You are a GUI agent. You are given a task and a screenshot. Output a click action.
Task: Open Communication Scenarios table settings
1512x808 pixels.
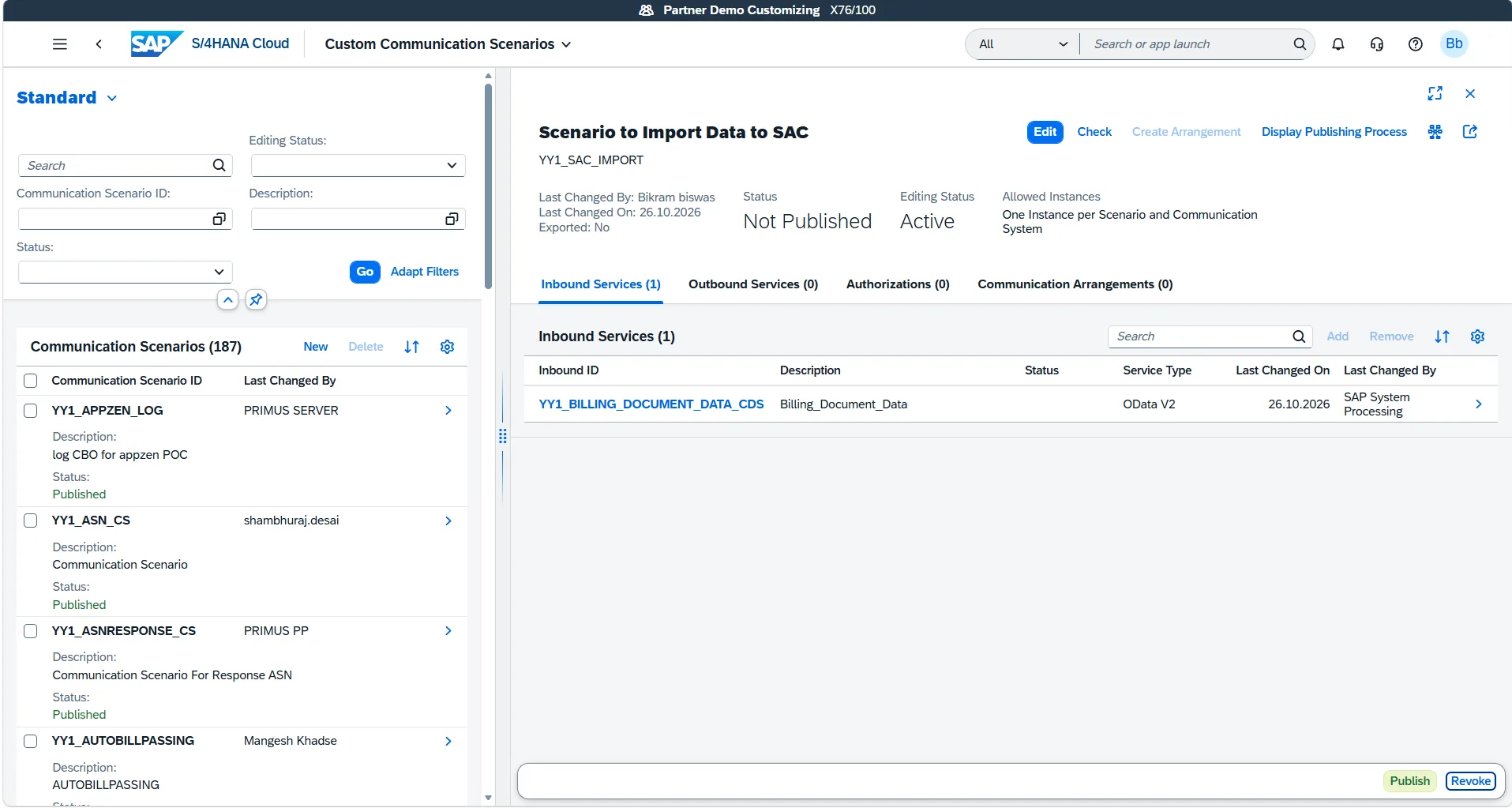click(x=447, y=347)
